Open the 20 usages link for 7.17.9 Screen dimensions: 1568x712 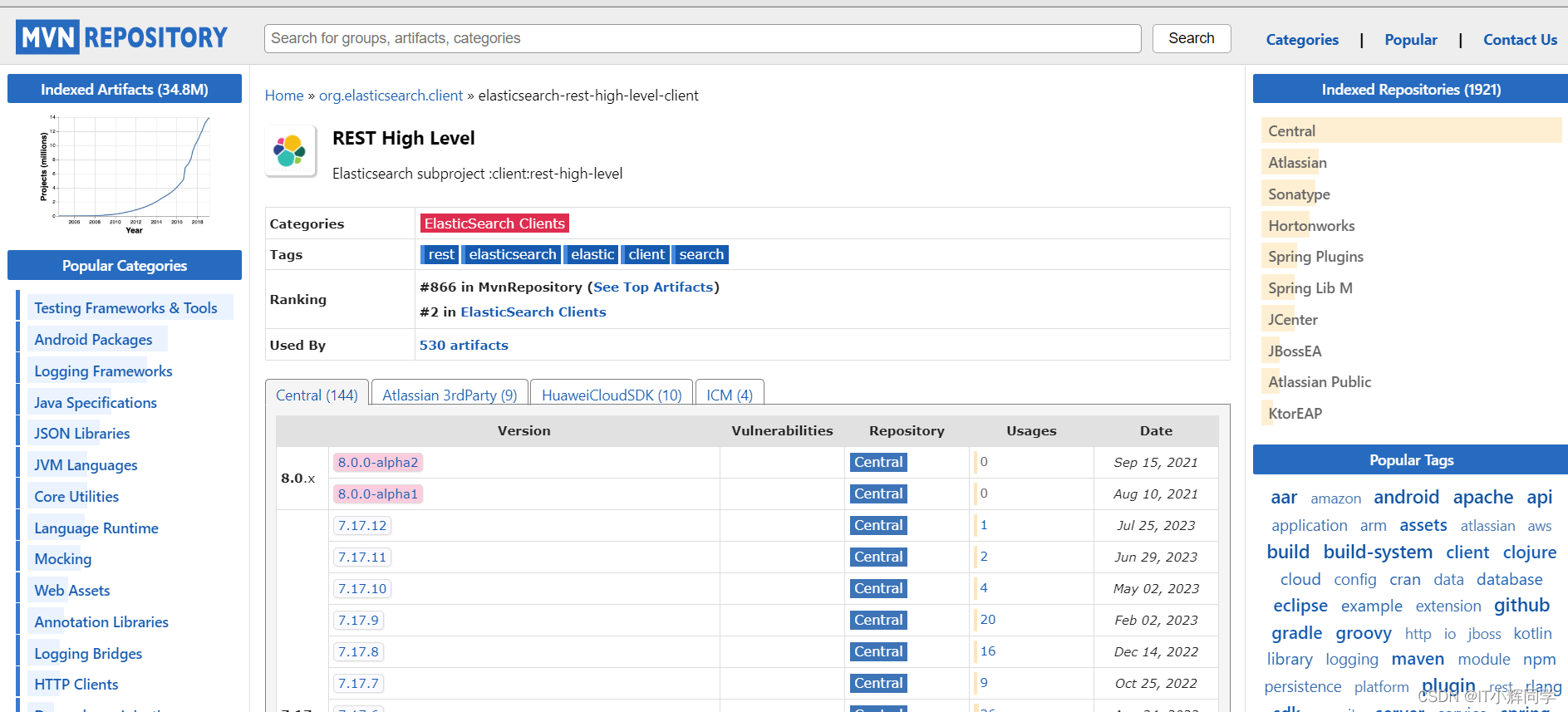(987, 620)
